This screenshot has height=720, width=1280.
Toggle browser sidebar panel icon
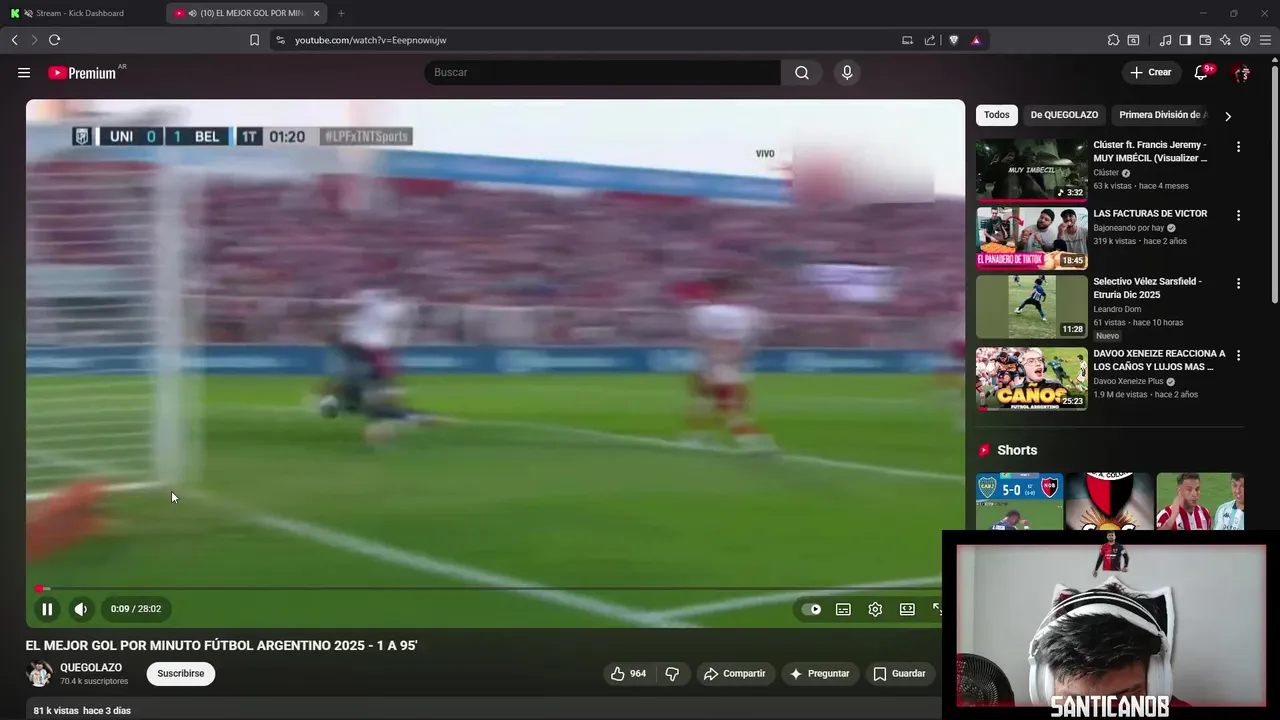click(x=1185, y=40)
